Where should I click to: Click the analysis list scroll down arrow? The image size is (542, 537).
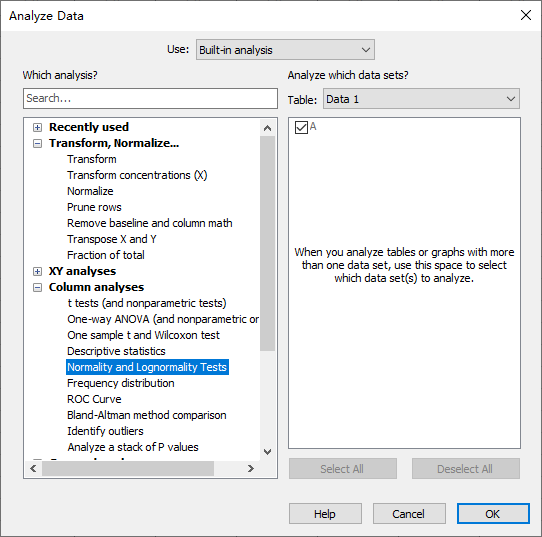pyautogui.click(x=267, y=452)
